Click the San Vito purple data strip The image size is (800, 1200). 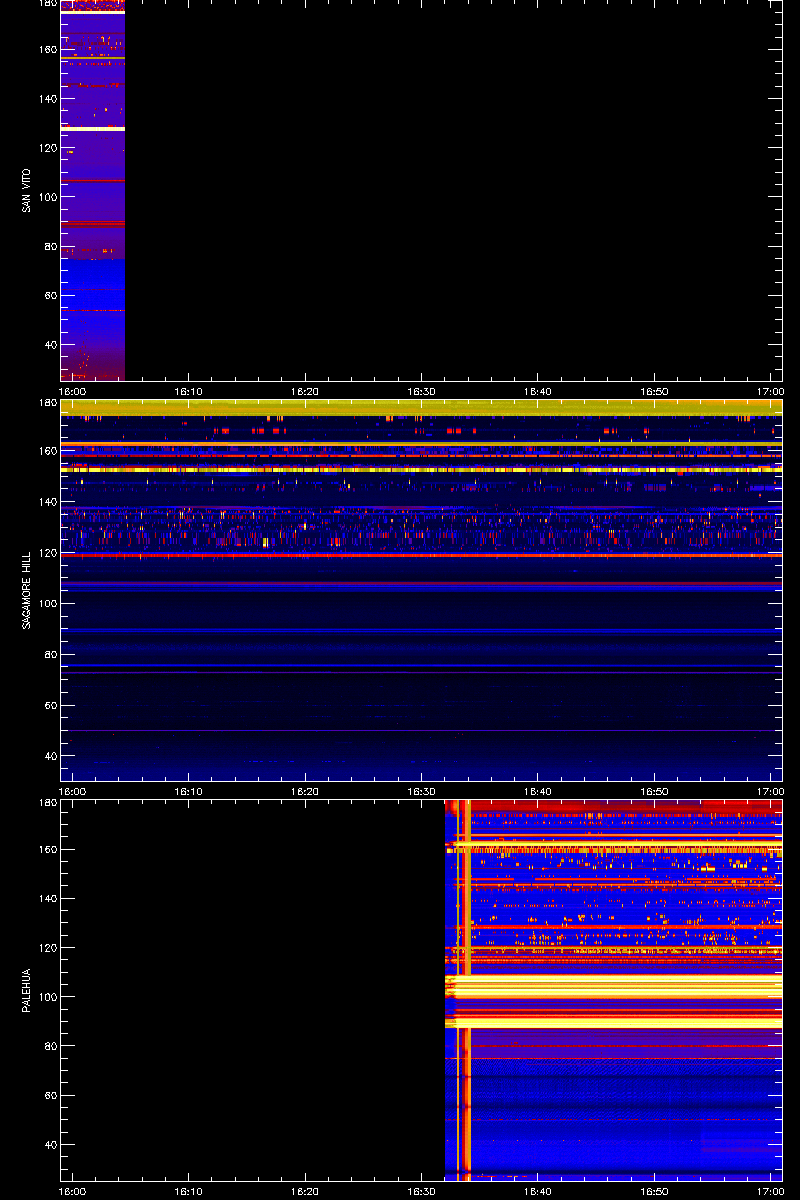point(93,190)
